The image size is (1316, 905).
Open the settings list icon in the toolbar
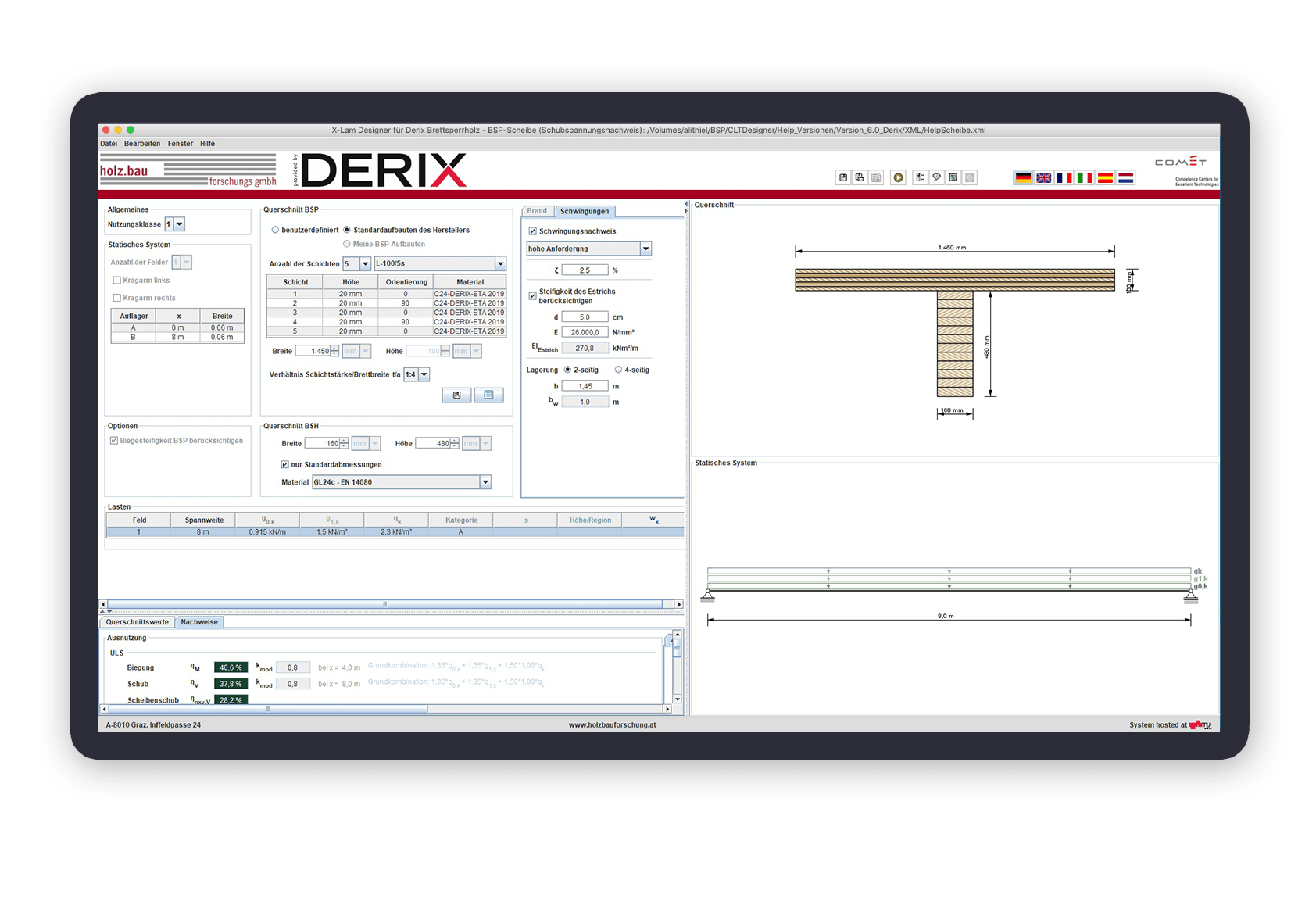click(919, 177)
